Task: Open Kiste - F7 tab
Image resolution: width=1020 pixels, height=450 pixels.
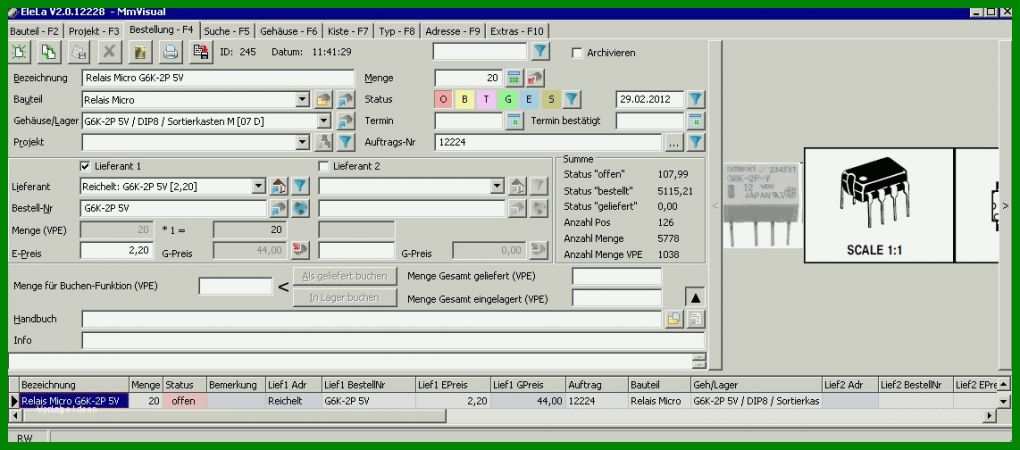Action: (x=348, y=31)
